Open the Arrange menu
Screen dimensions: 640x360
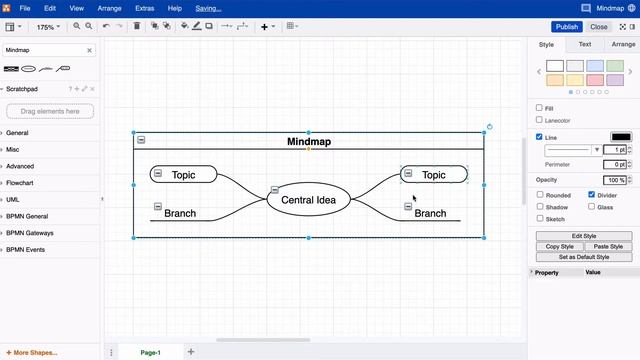109,8
